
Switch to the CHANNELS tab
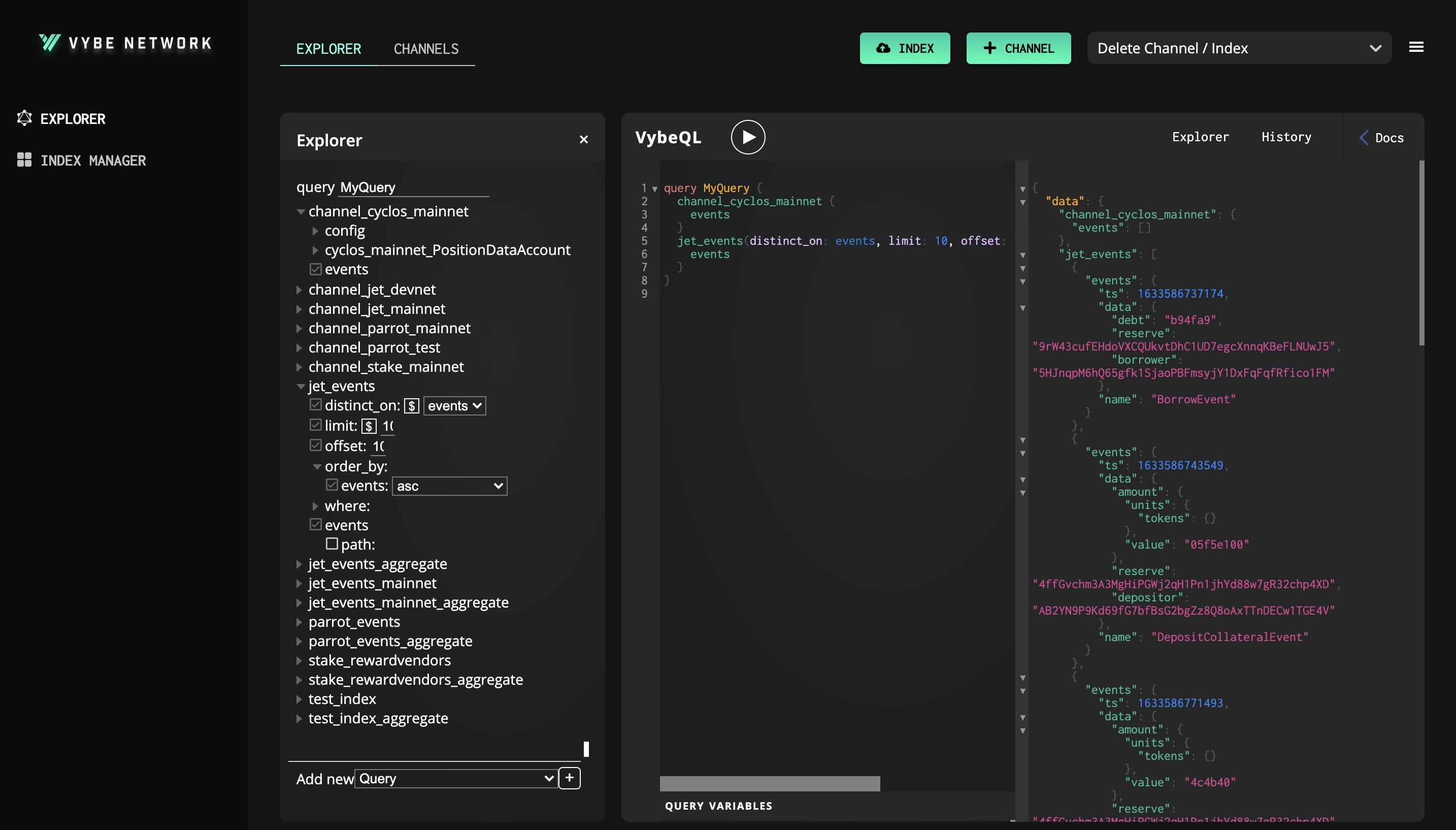pos(425,49)
